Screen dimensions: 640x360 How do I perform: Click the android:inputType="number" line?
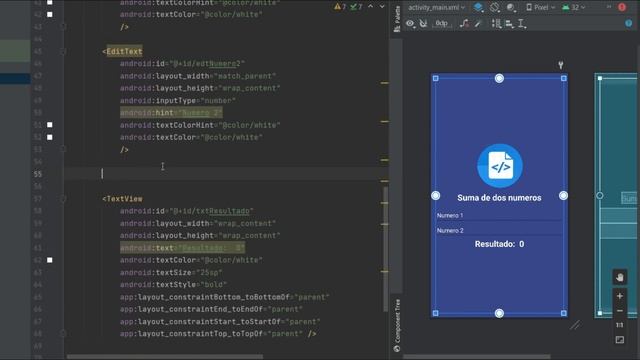[x=178, y=100]
